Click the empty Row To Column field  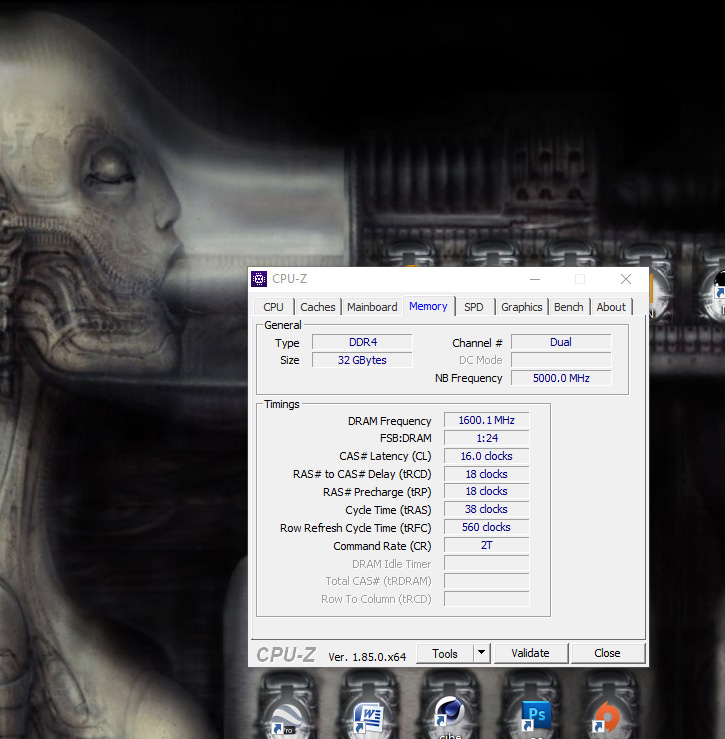(x=486, y=599)
